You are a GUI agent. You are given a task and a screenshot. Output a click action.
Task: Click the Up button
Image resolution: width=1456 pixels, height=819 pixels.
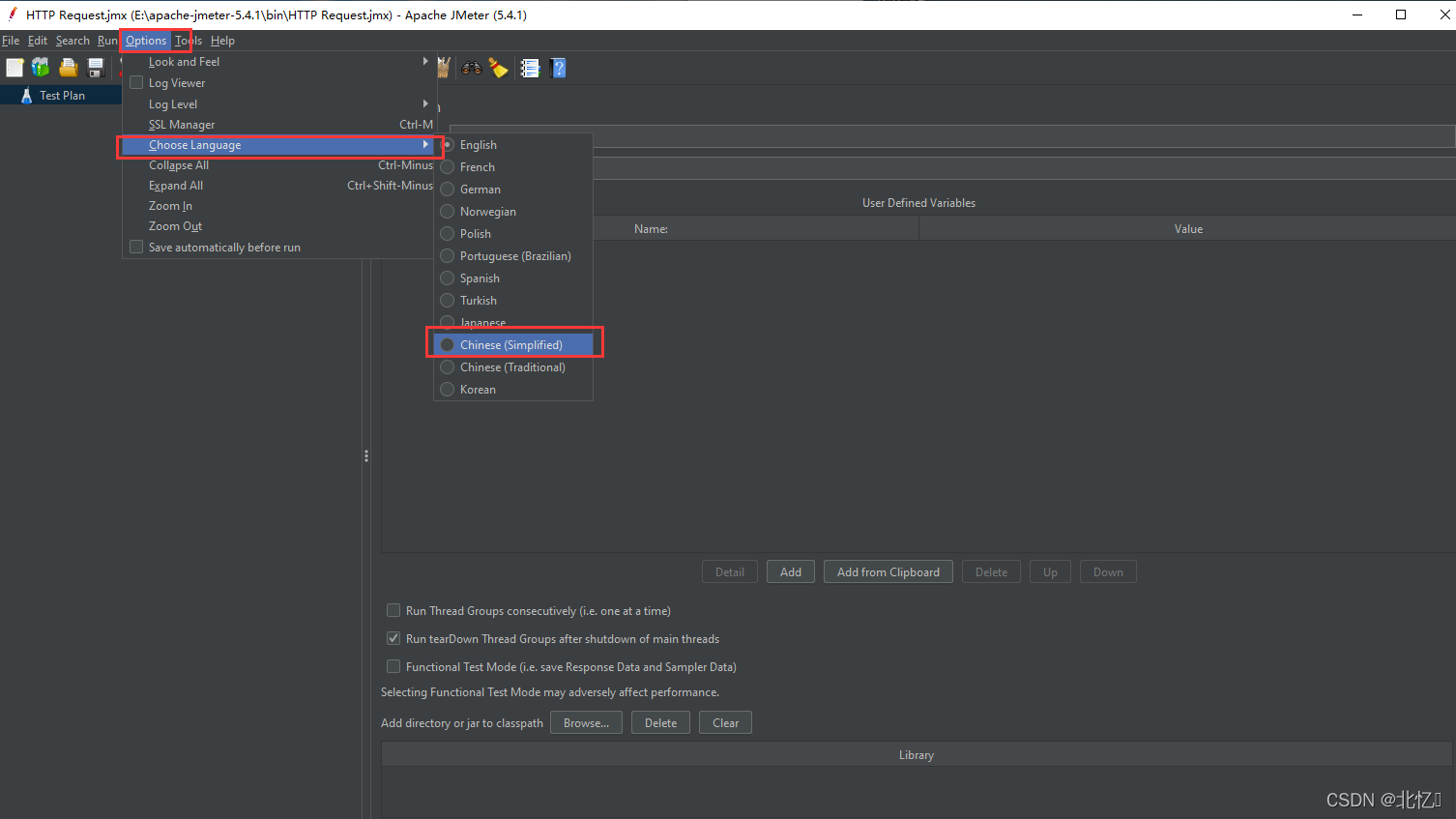pos(1050,572)
